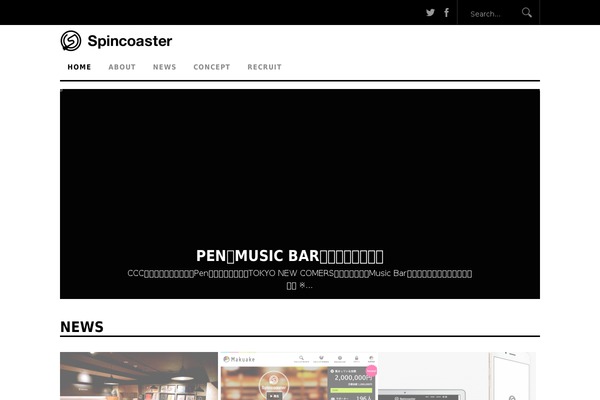The width and height of the screenshot is (600, 400).
Task: Click the magnifying glass search icon
Action: pos(527,13)
